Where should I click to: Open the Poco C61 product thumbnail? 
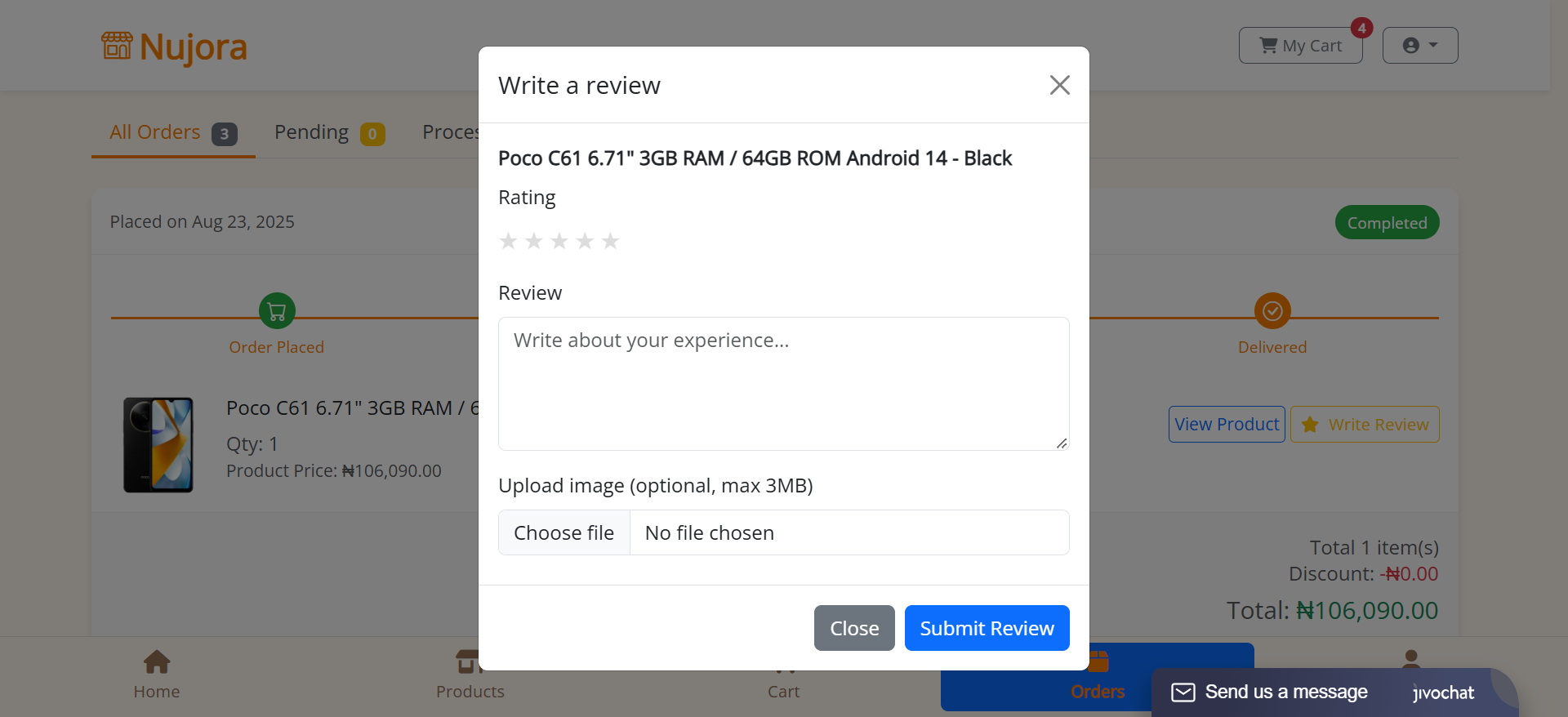(158, 445)
